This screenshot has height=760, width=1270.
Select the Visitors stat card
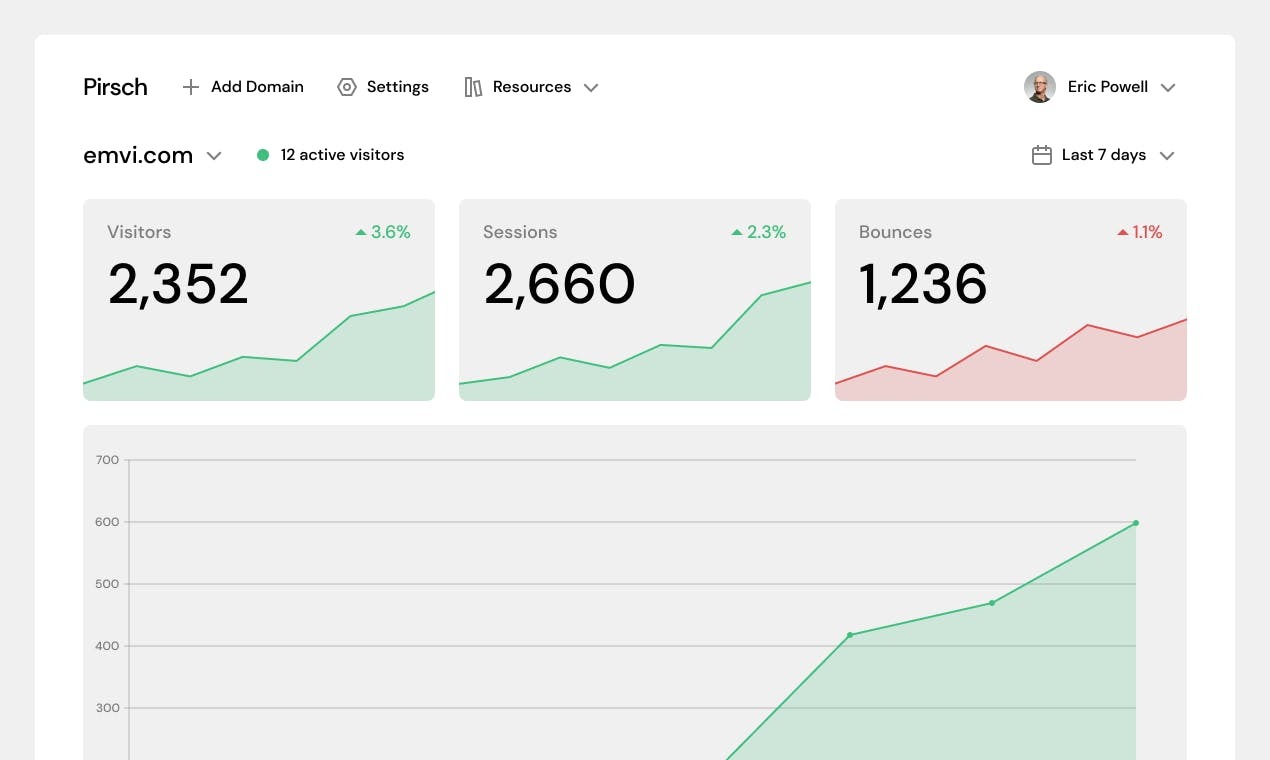point(258,300)
